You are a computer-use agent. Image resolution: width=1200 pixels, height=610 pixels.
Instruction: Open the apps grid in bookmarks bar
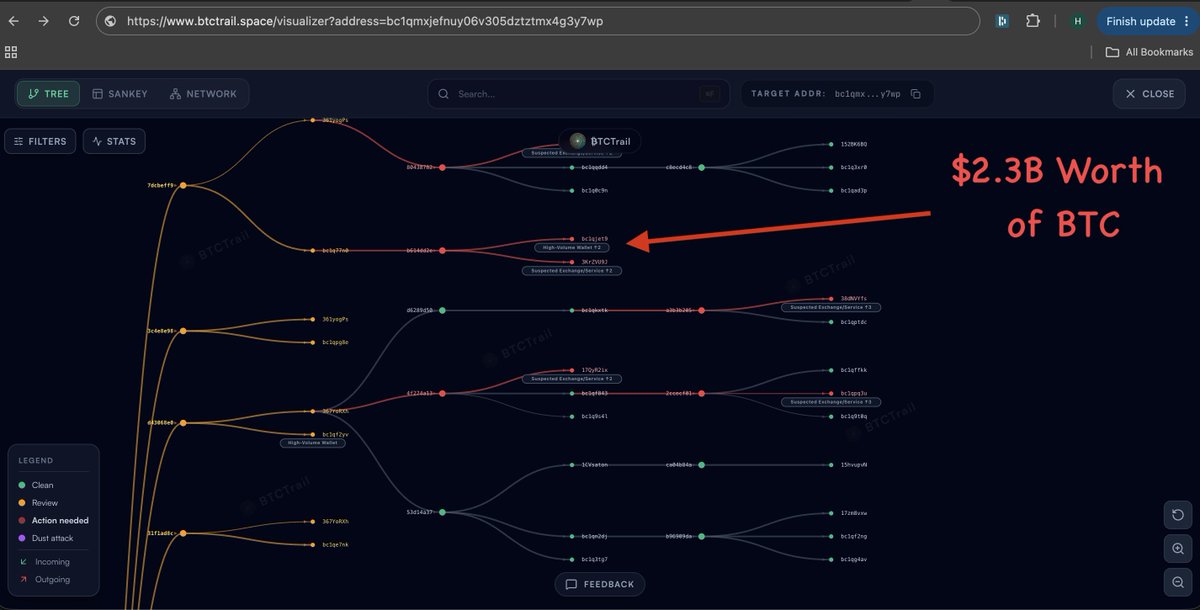tap(12, 52)
